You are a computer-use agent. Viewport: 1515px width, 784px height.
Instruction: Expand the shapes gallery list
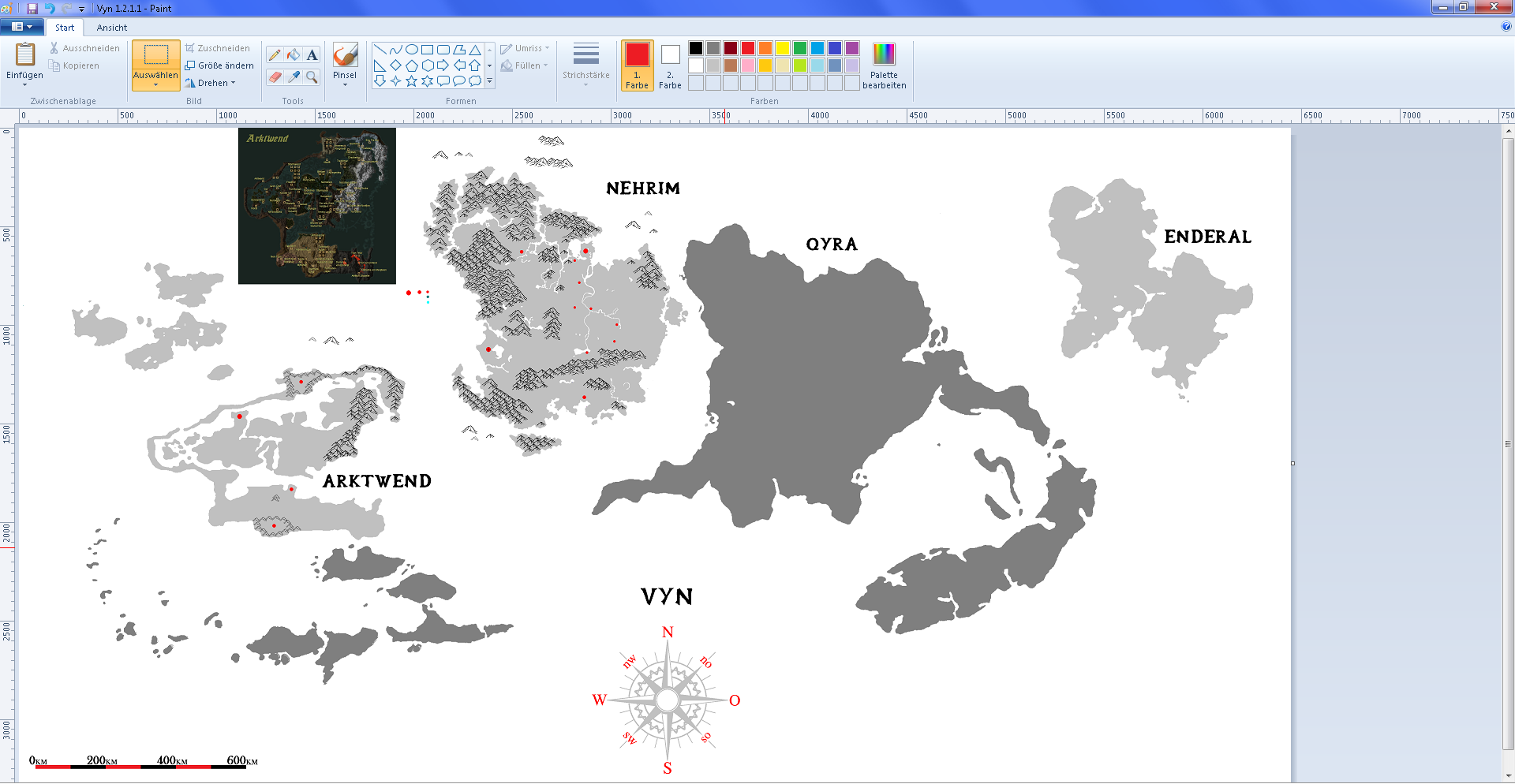point(490,81)
